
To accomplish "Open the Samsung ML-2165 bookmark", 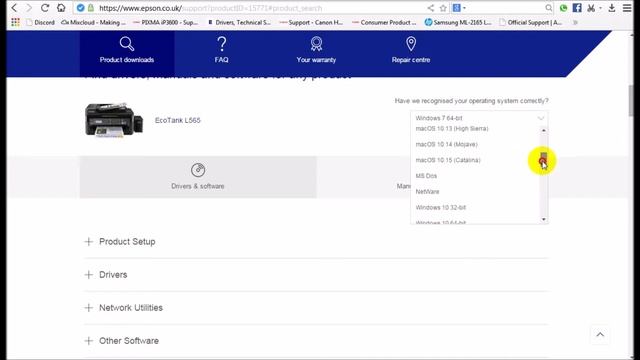I will pos(458,22).
